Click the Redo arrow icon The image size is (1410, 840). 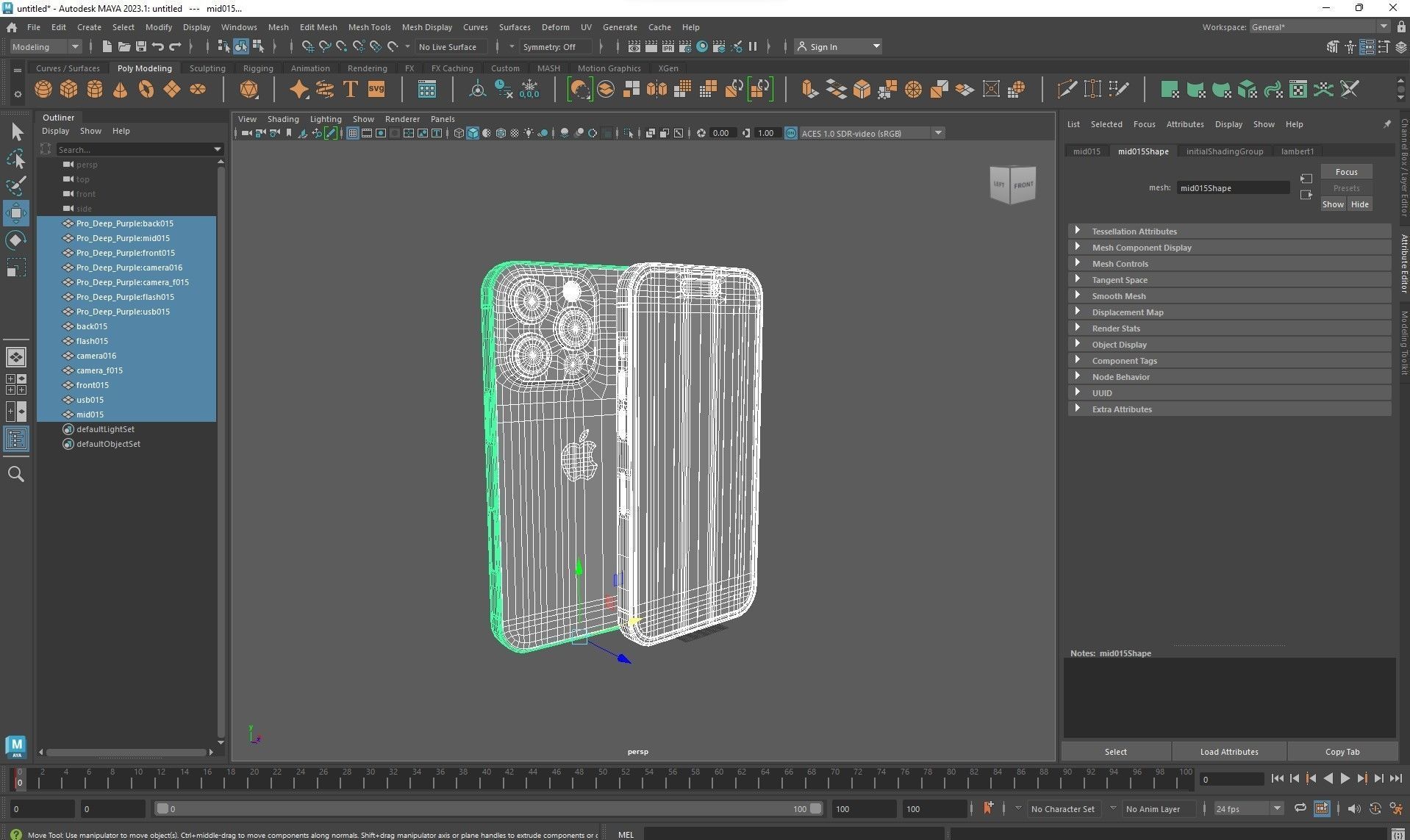175,46
